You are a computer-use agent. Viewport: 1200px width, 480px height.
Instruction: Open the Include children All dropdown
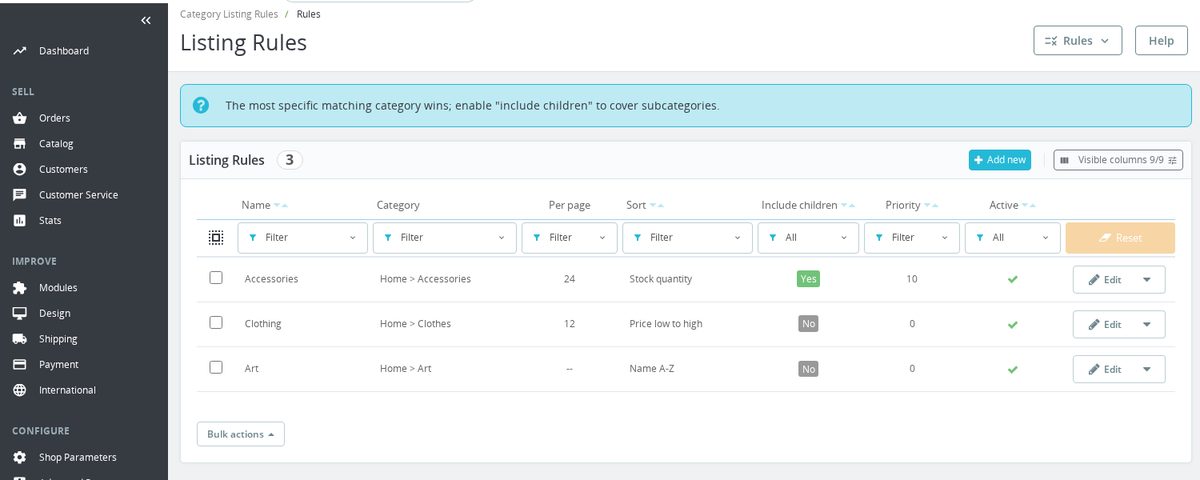point(808,238)
